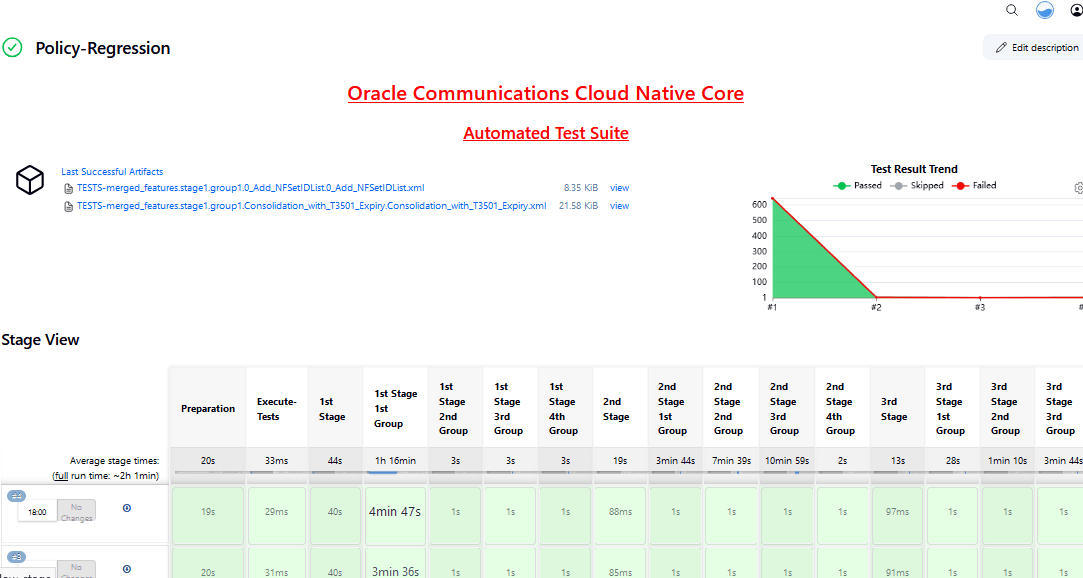Open build #3 badge
The height and width of the screenshot is (578, 1083).
[17, 557]
